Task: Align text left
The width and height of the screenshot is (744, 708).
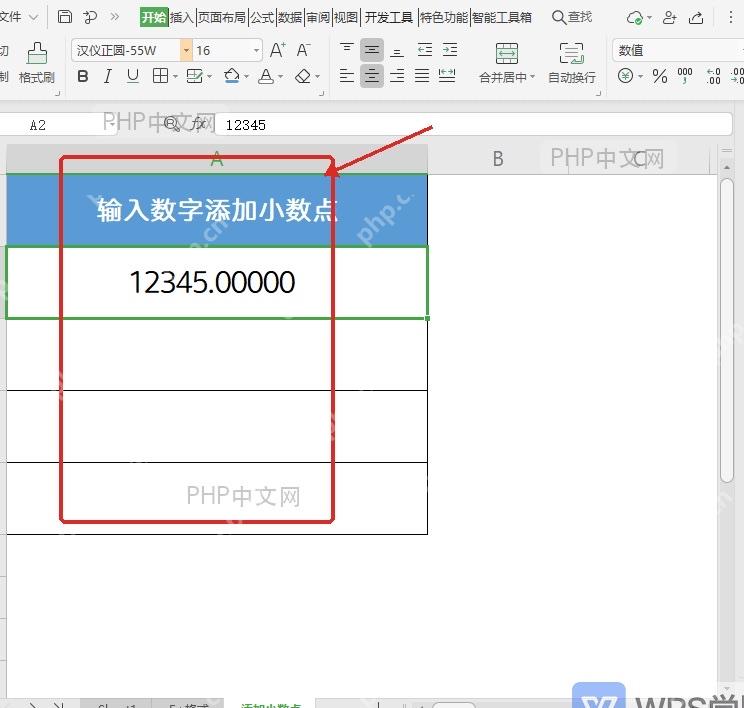Action: tap(347, 76)
